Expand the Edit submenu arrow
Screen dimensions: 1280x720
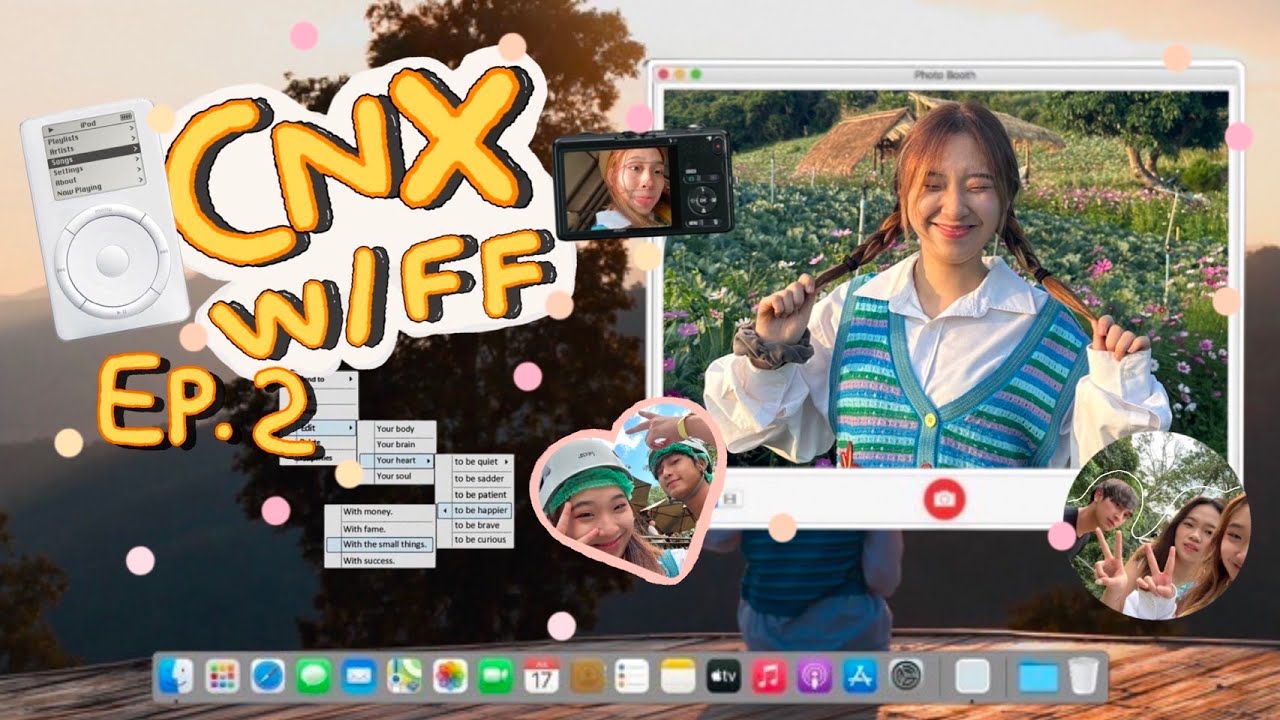pyautogui.click(x=350, y=427)
